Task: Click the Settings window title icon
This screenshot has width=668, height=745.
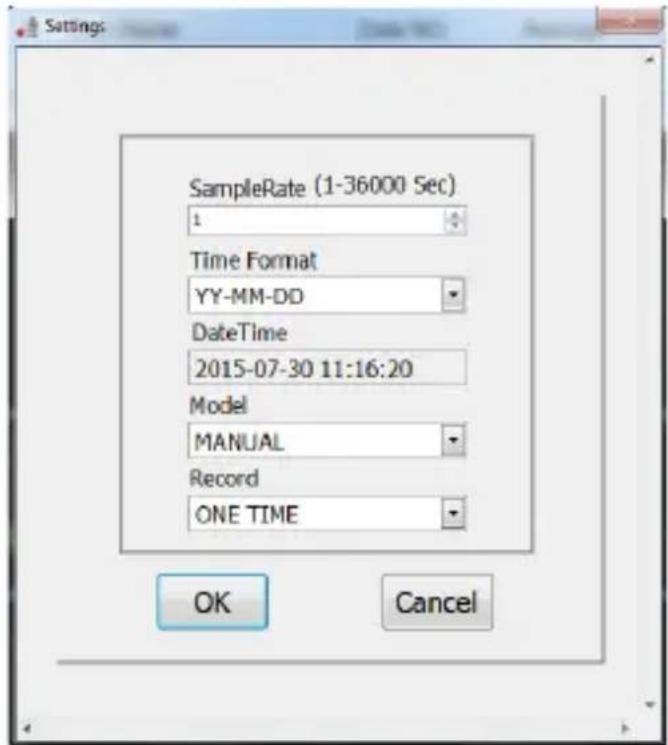Action: (27, 27)
